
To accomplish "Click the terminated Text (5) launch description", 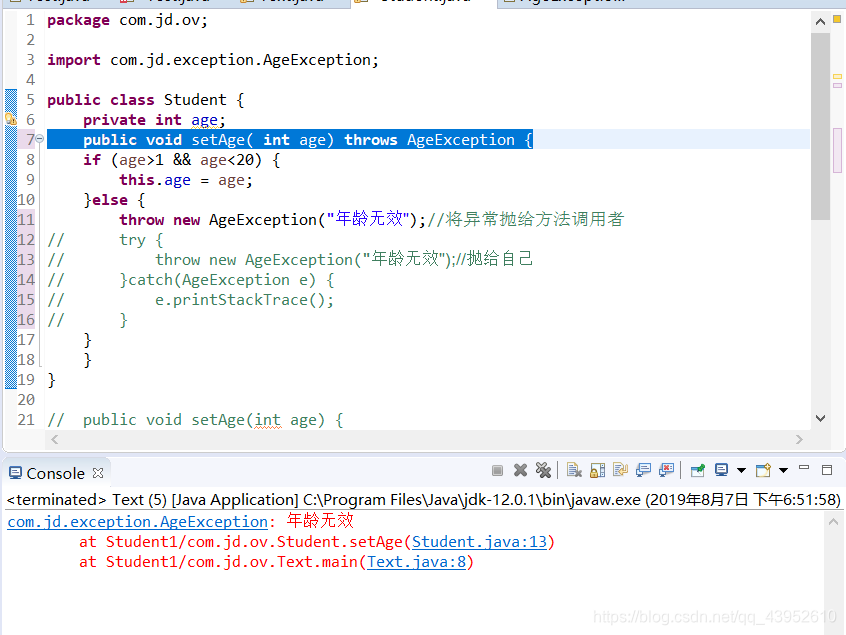I will tap(423, 500).
